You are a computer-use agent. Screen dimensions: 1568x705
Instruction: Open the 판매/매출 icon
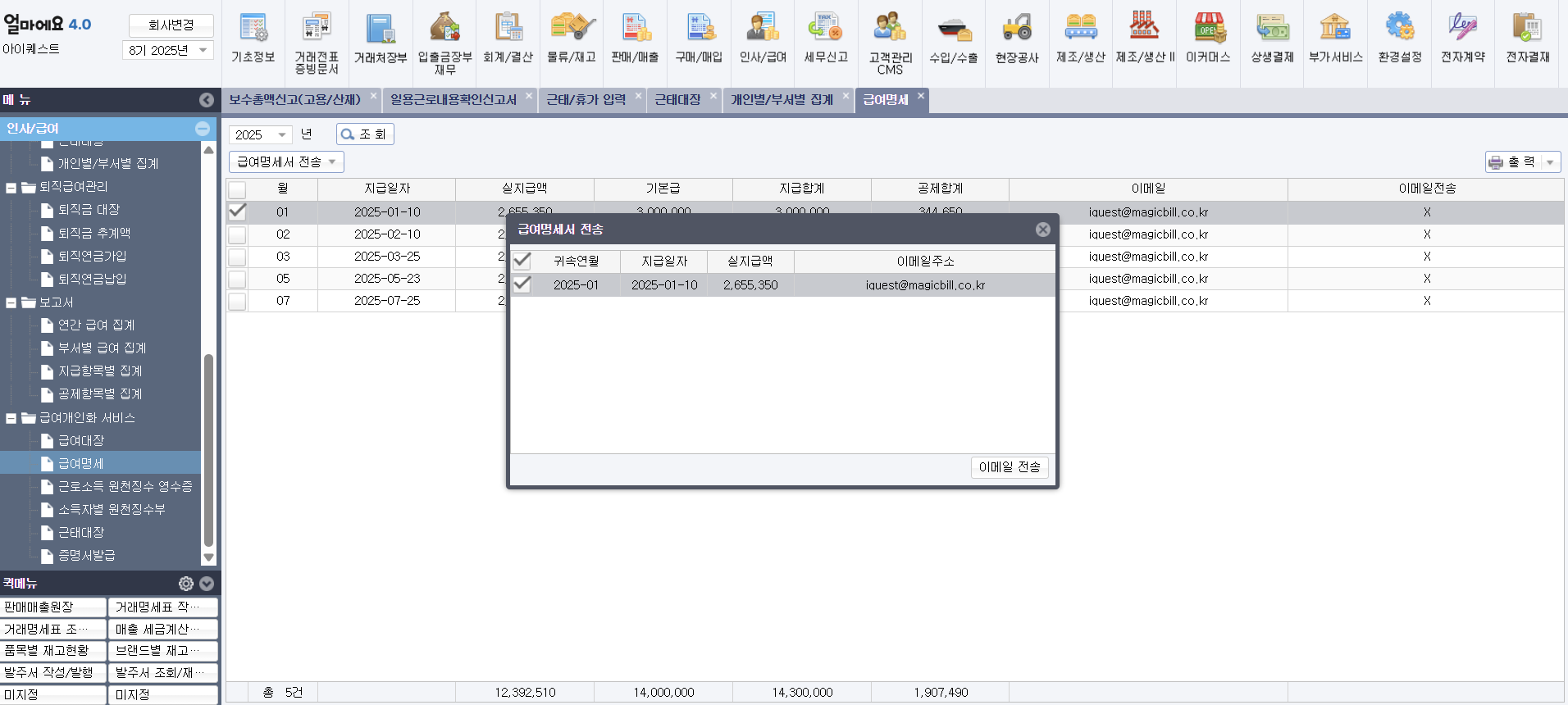[636, 38]
